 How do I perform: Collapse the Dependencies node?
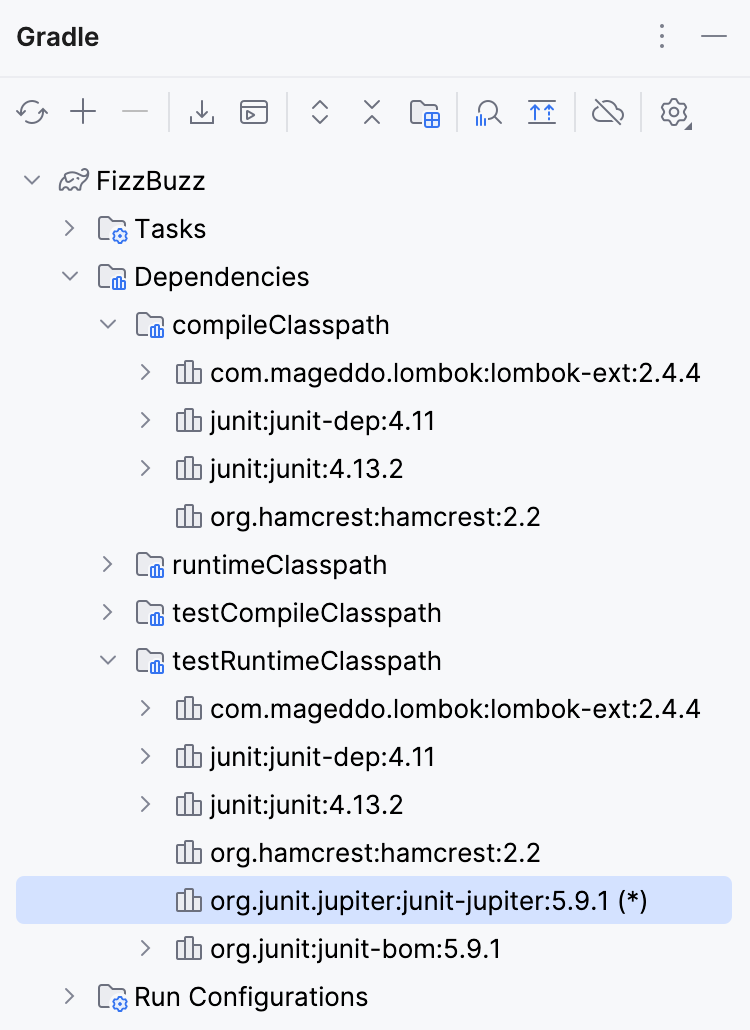tap(69, 276)
